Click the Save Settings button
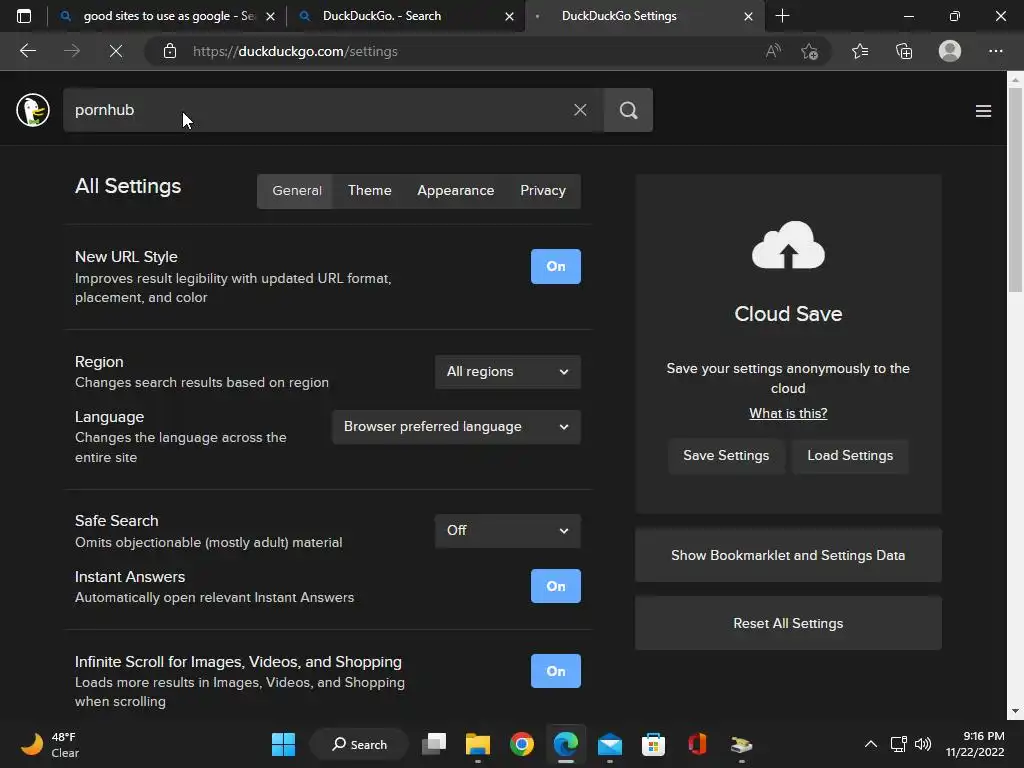 726,456
